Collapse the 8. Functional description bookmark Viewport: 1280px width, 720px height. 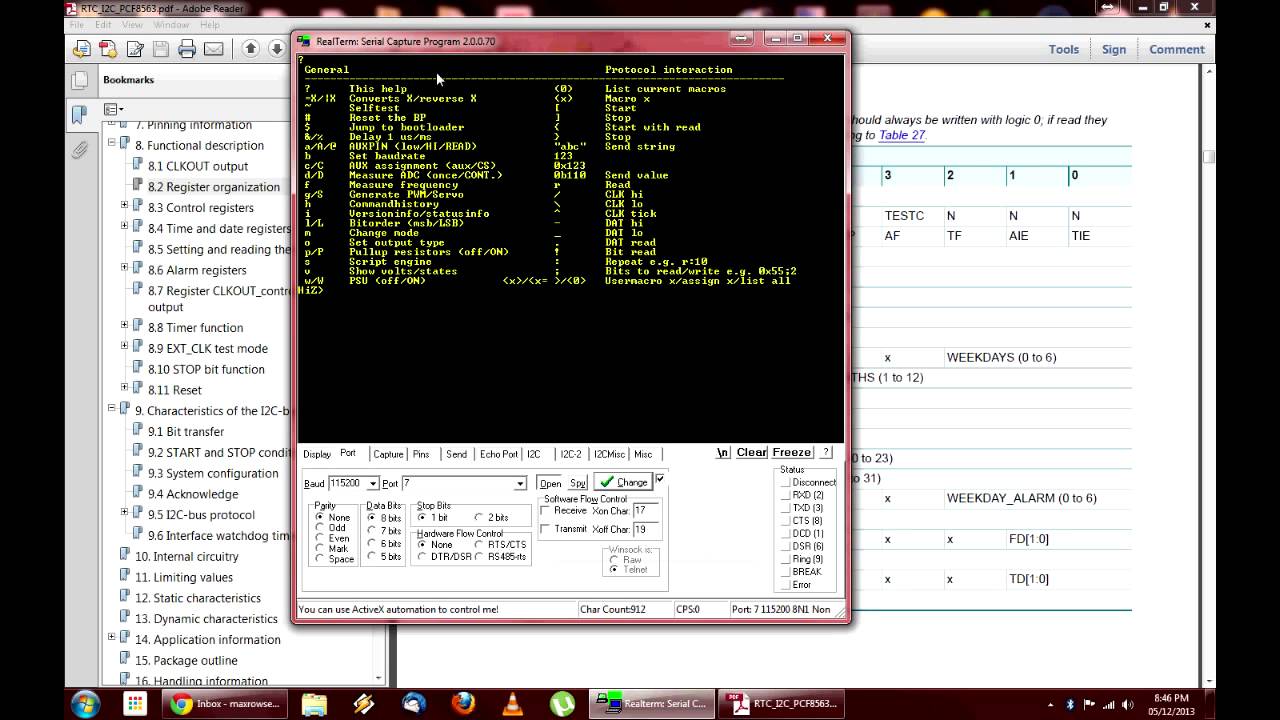click(112, 143)
